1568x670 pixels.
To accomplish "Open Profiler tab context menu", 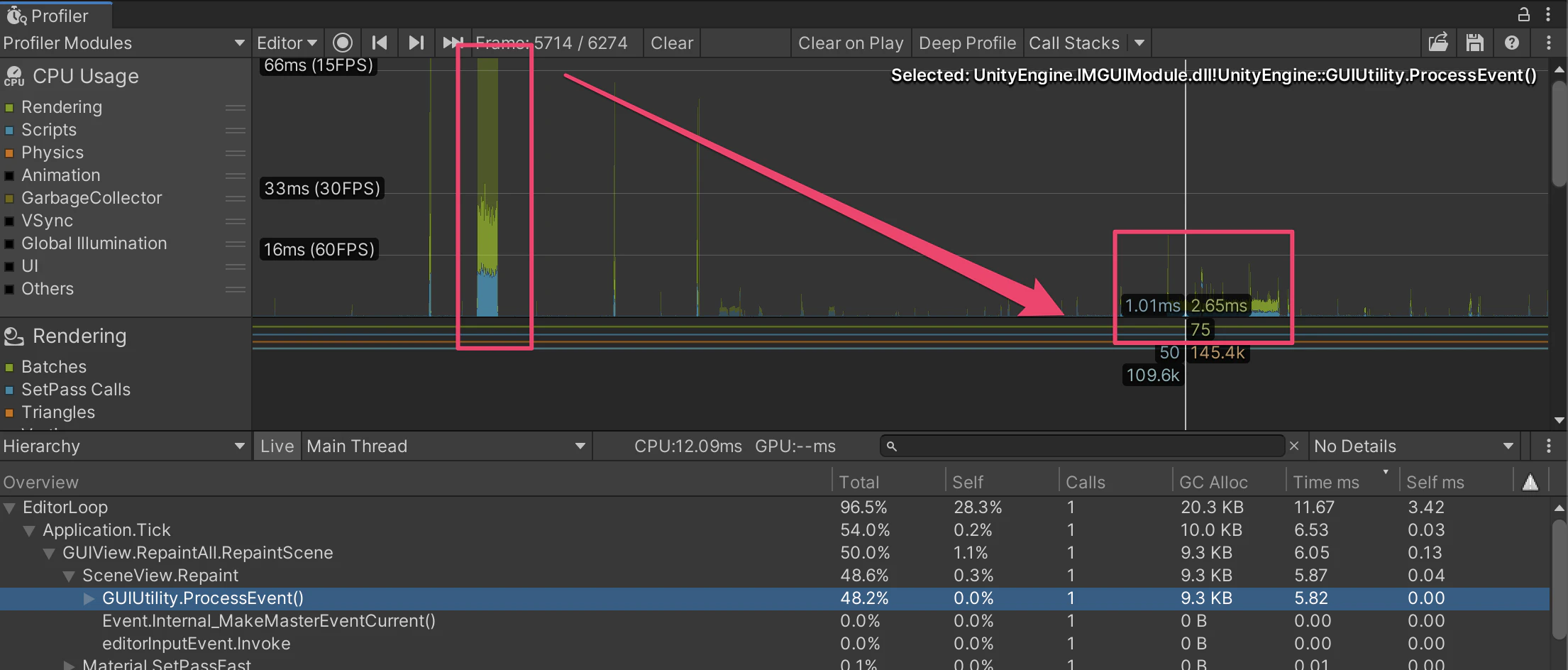I will pyautogui.click(x=1549, y=14).
